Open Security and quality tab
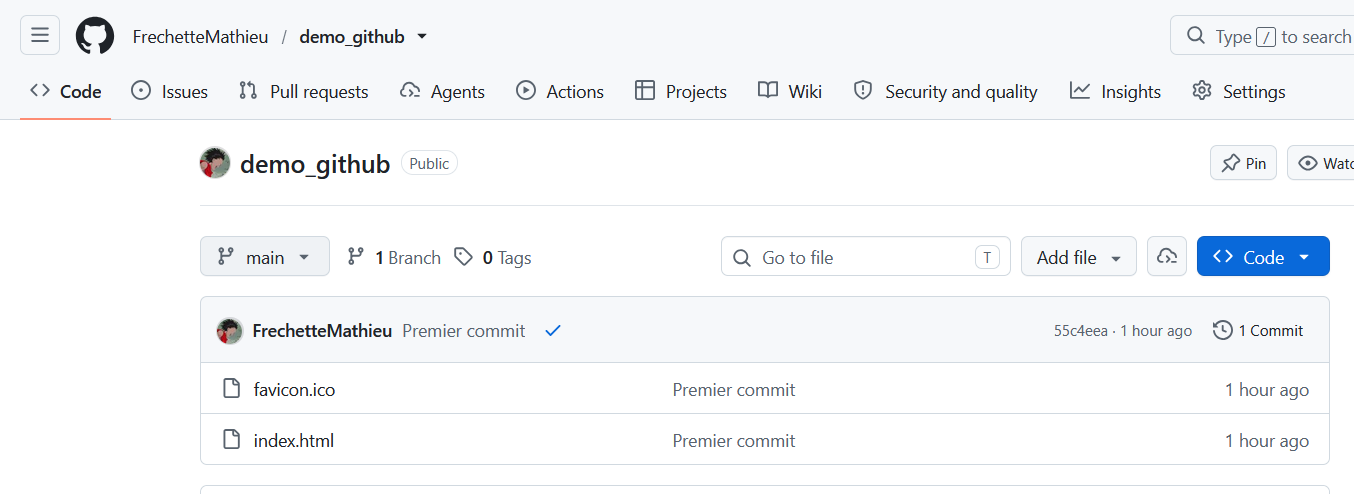The height and width of the screenshot is (494, 1354). point(945,91)
